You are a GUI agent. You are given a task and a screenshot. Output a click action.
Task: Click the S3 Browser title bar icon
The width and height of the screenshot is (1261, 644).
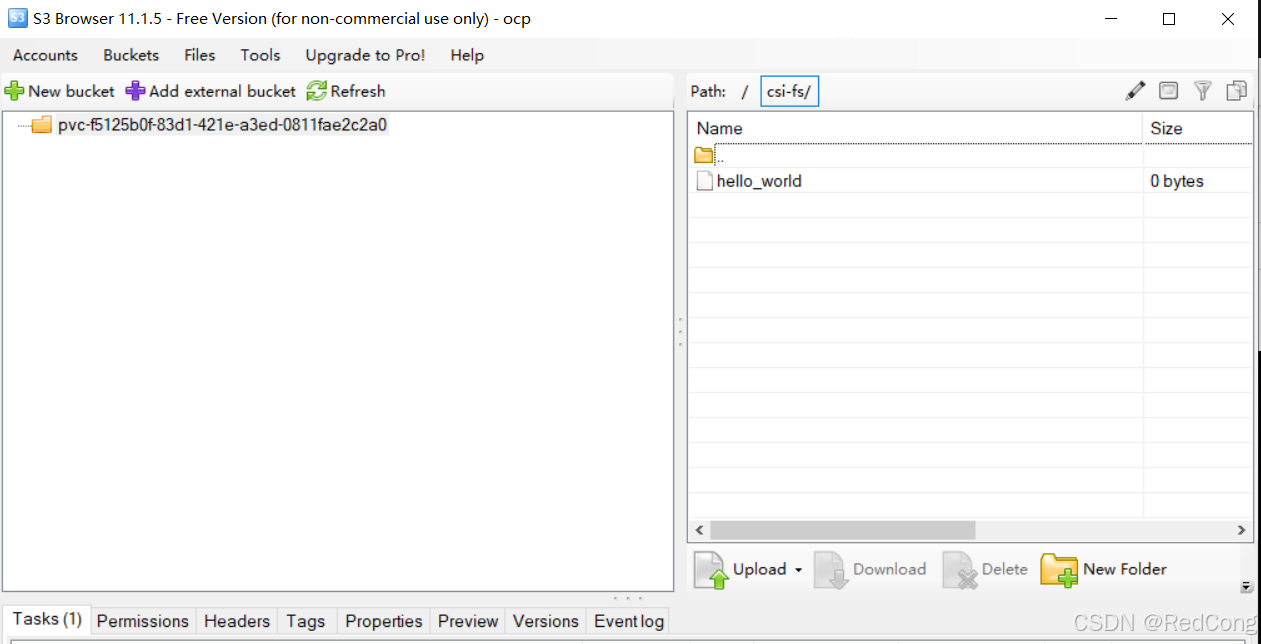[x=17, y=18]
